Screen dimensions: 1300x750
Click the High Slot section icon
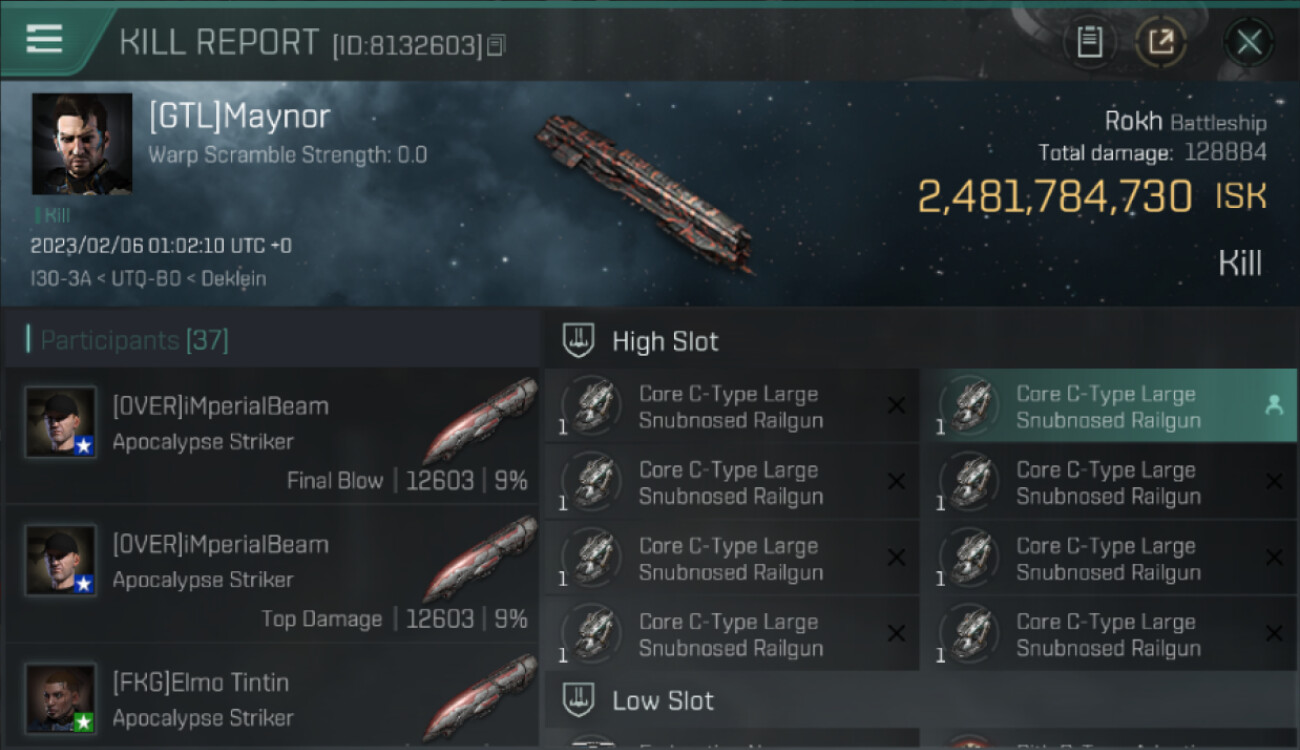tap(579, 341)
